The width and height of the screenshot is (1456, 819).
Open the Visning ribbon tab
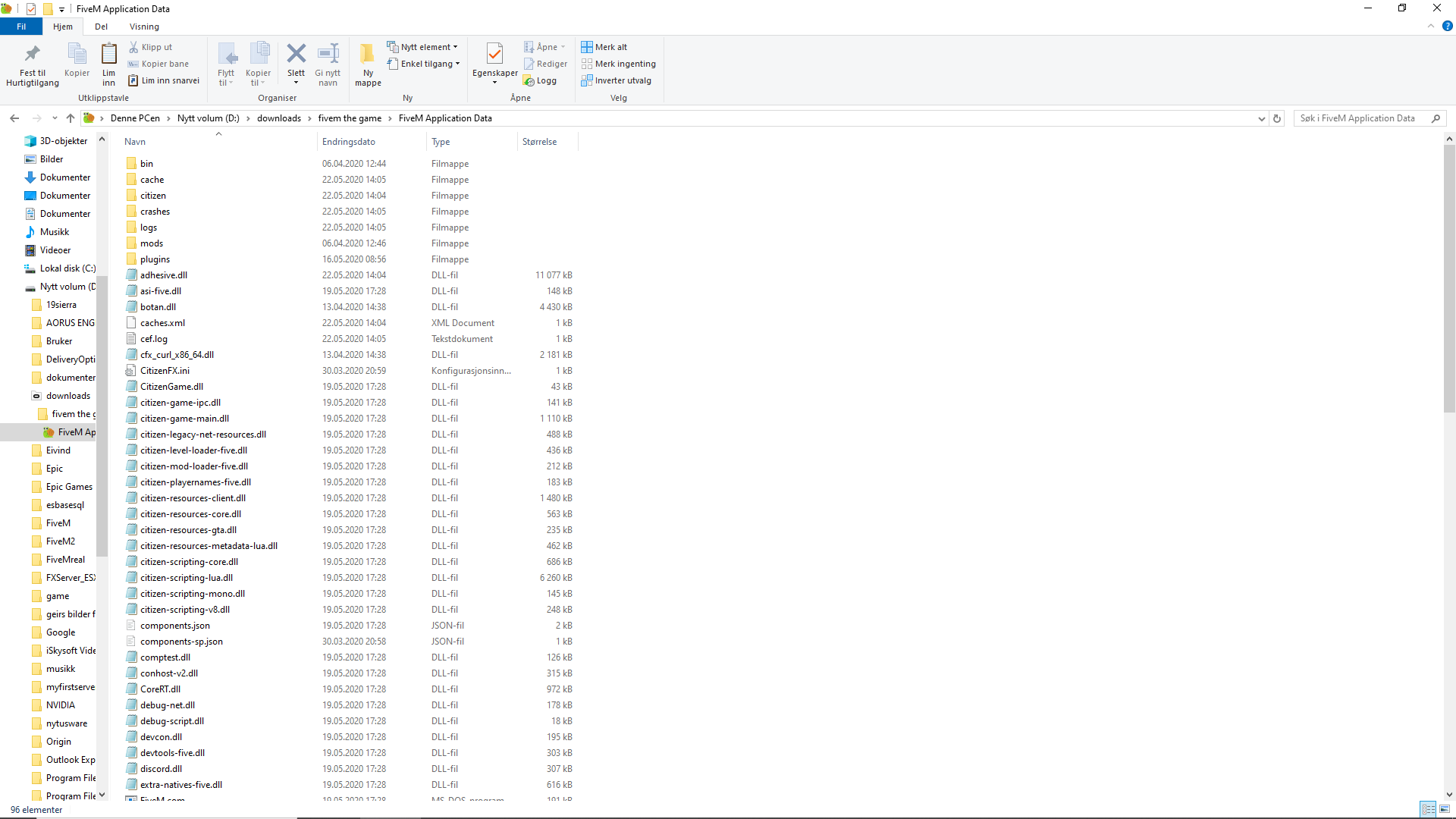[144, 27]
